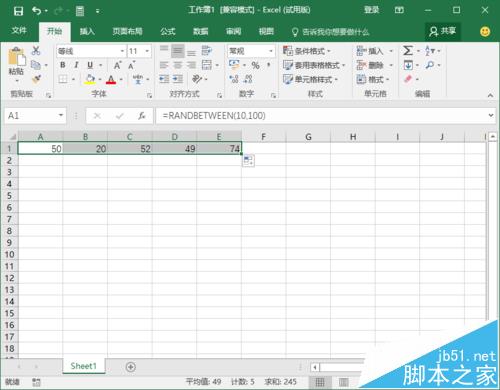This screenshot has height=390, width=500.
Task: Toggle Italic formatting
Action: (x=76, y=65)
